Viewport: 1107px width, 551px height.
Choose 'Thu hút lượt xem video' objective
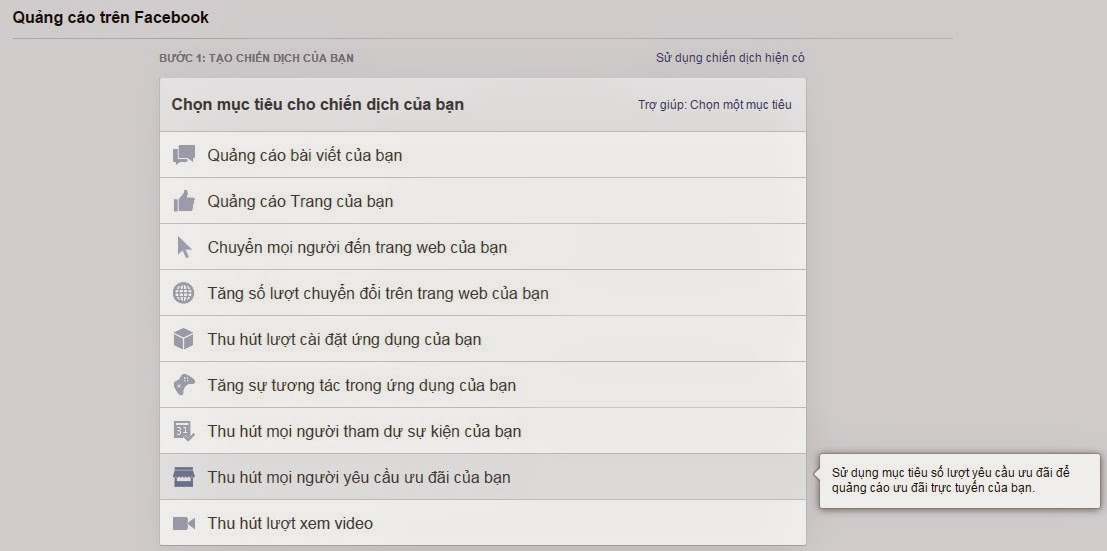[483, 523]
